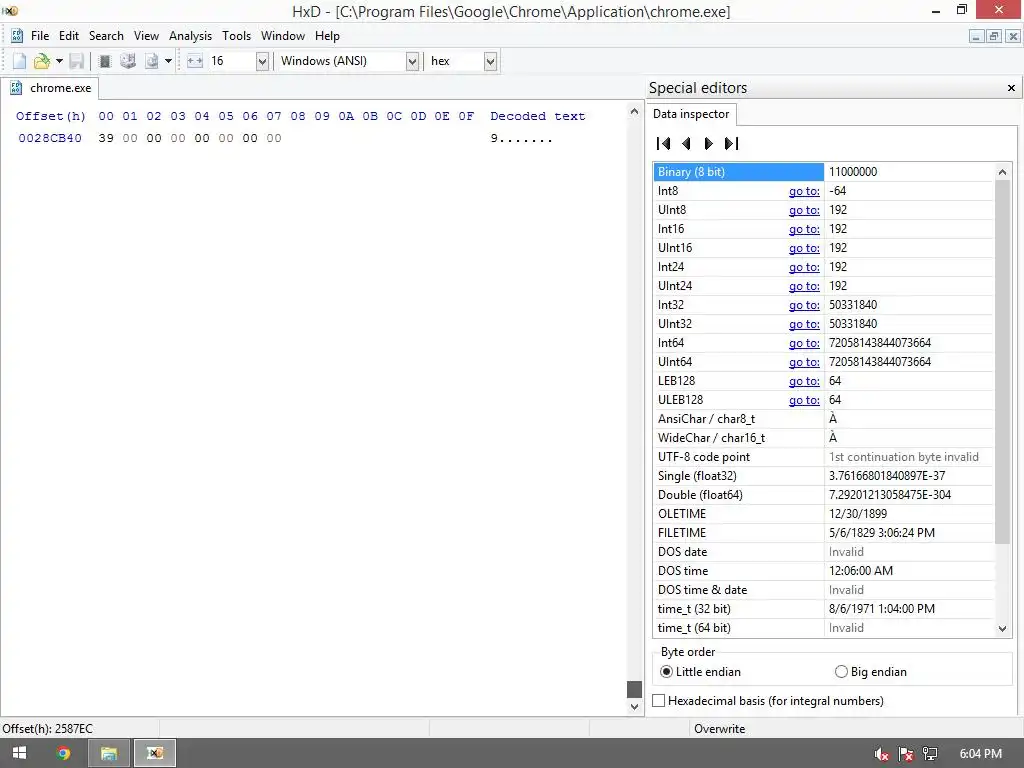Select the Data inspector tab
The height and width of the screenshot is (768, 1024).
691,114
